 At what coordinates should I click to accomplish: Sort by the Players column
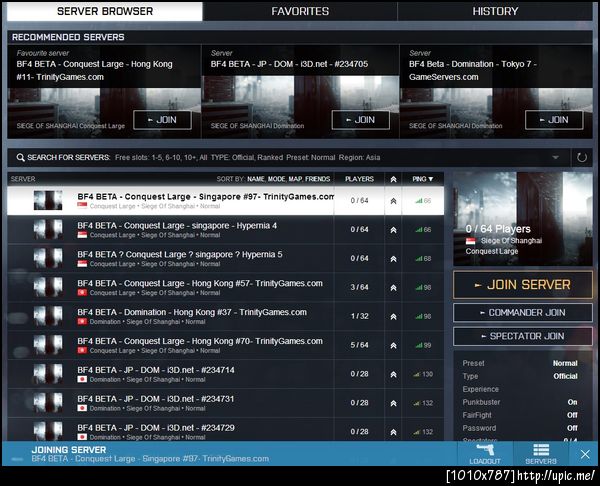(x=359, y=179)
